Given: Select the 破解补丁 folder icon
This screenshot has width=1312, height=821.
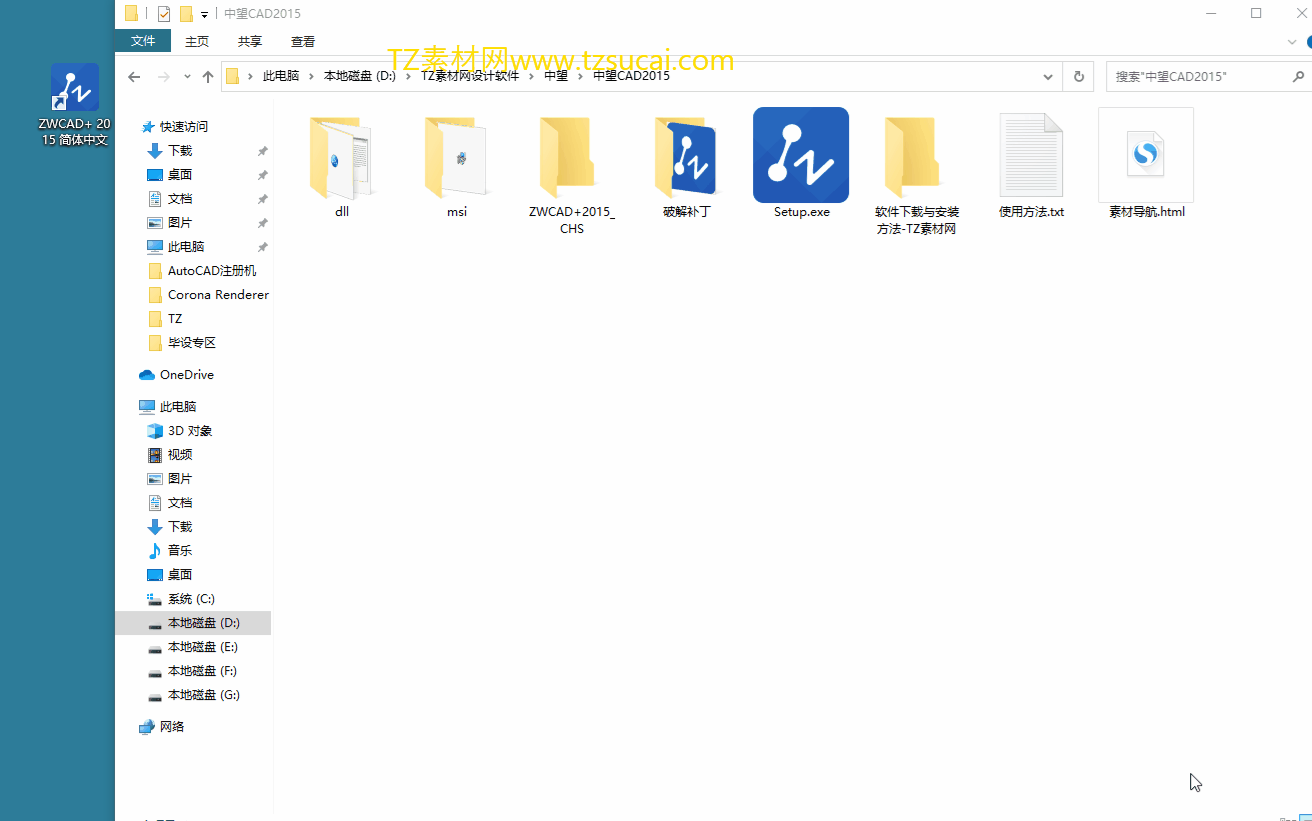Looking at the screenshot, I should pyautogui.click(x=686, y=156).
